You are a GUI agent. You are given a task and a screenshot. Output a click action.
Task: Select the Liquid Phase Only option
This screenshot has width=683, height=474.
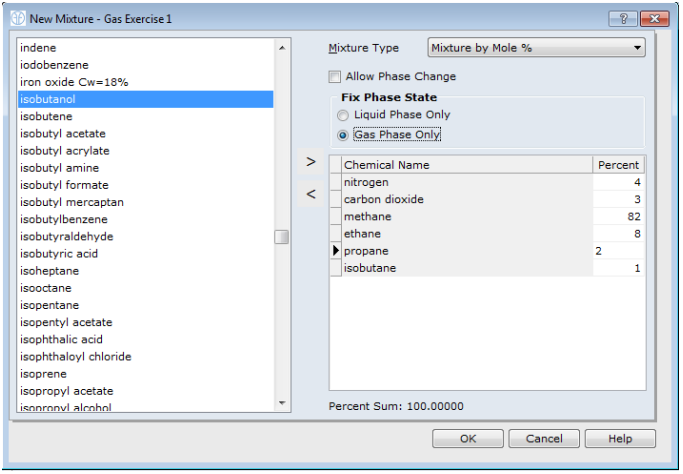tap(344, 116)
